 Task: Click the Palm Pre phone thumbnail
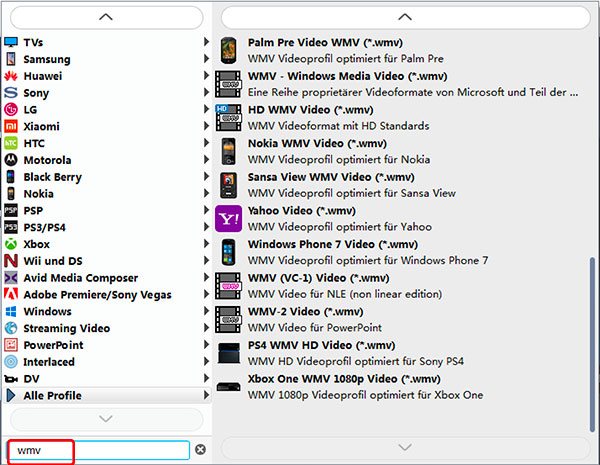[x=228, y=50]
